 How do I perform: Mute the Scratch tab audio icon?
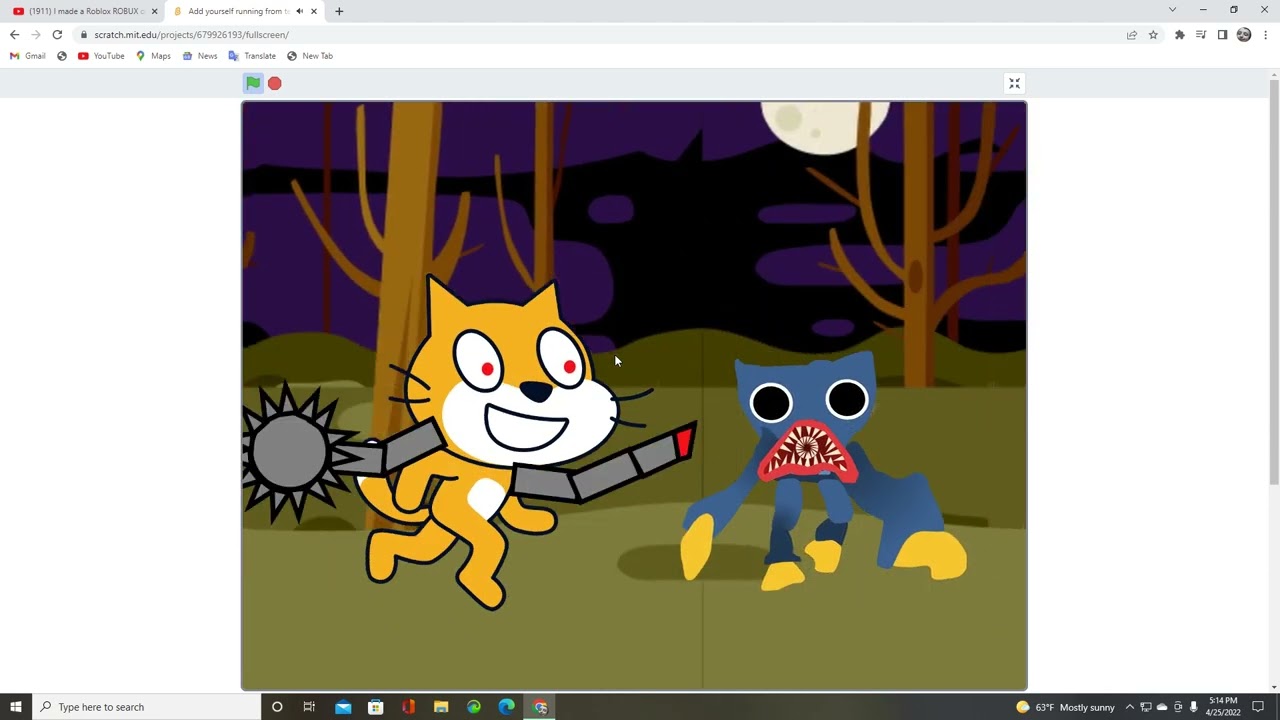(x=299, y=11)
